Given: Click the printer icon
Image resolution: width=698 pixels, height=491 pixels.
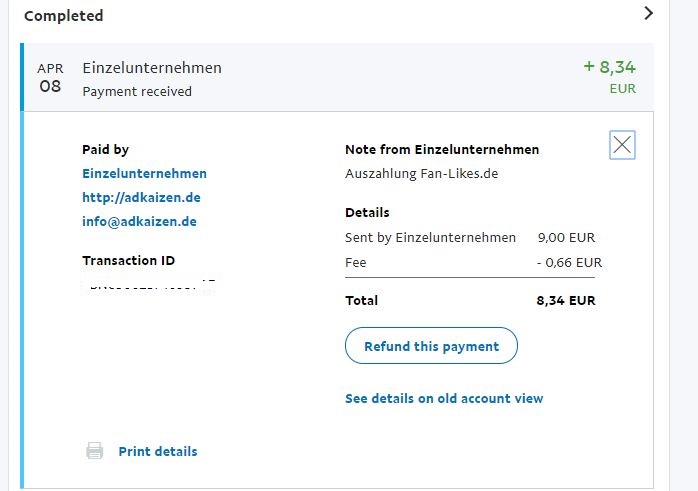Looking at the screenshot, I should 95,451.
